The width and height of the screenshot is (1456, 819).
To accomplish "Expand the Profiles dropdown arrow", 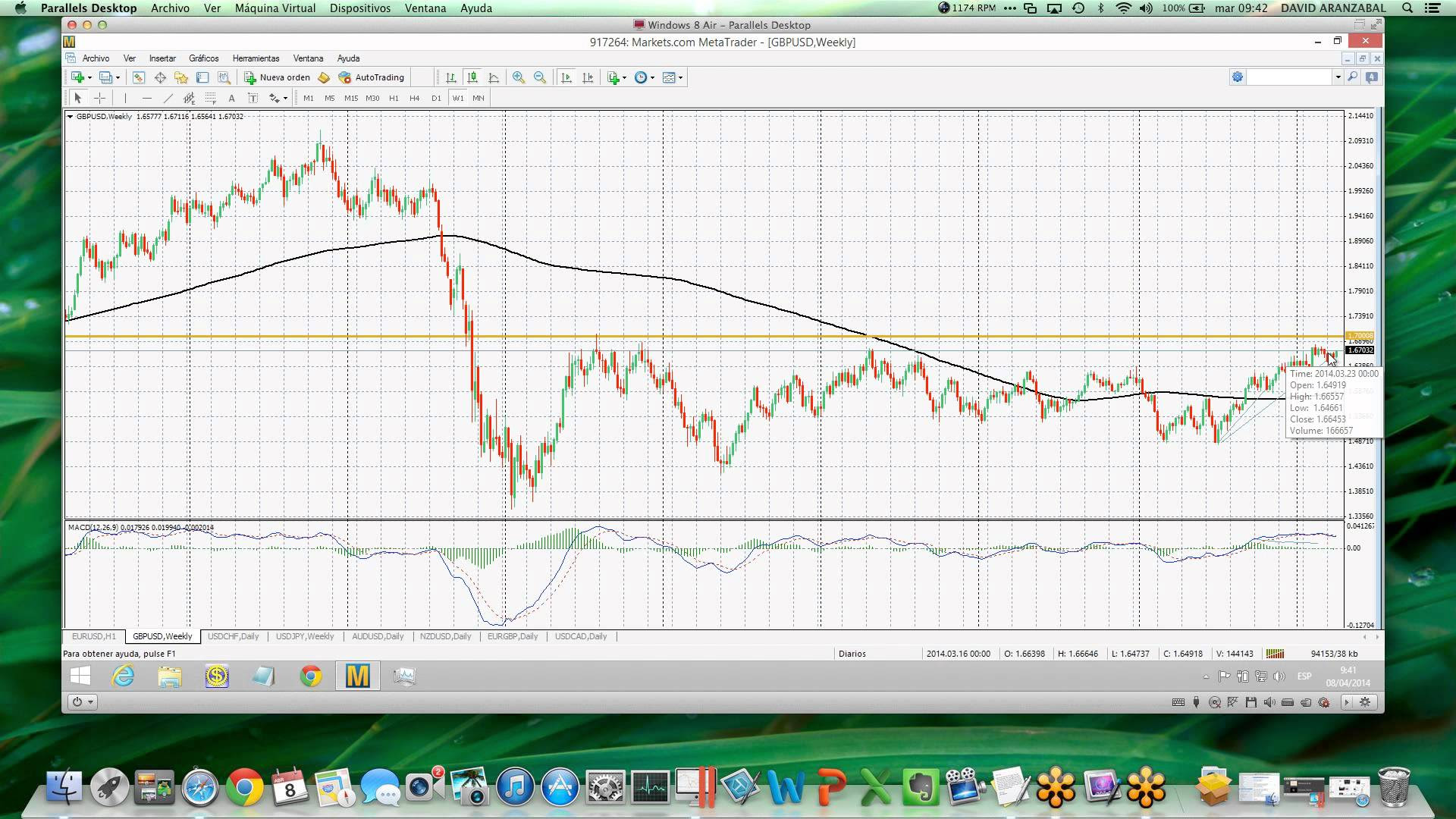I will [x=118, y=78].
